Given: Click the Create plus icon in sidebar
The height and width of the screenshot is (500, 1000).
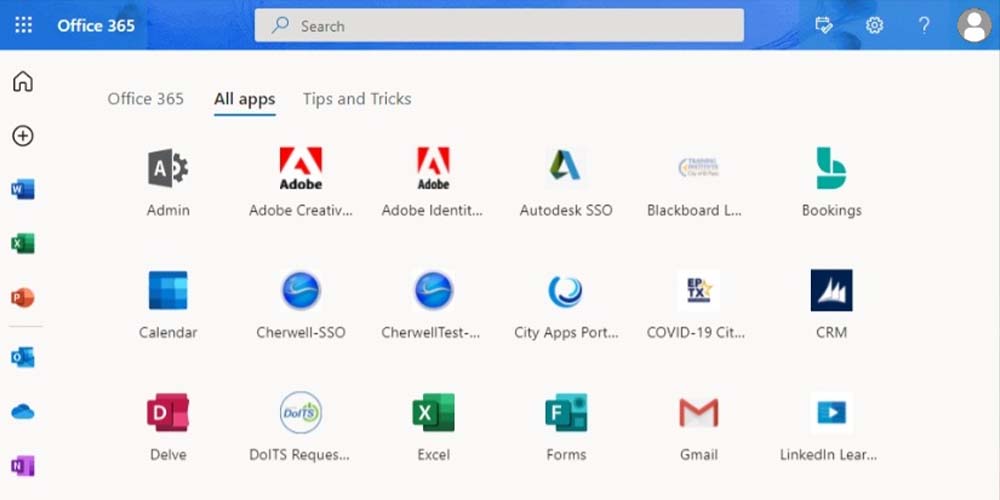Looking at the screenshot, I should (x=23, y=136).
